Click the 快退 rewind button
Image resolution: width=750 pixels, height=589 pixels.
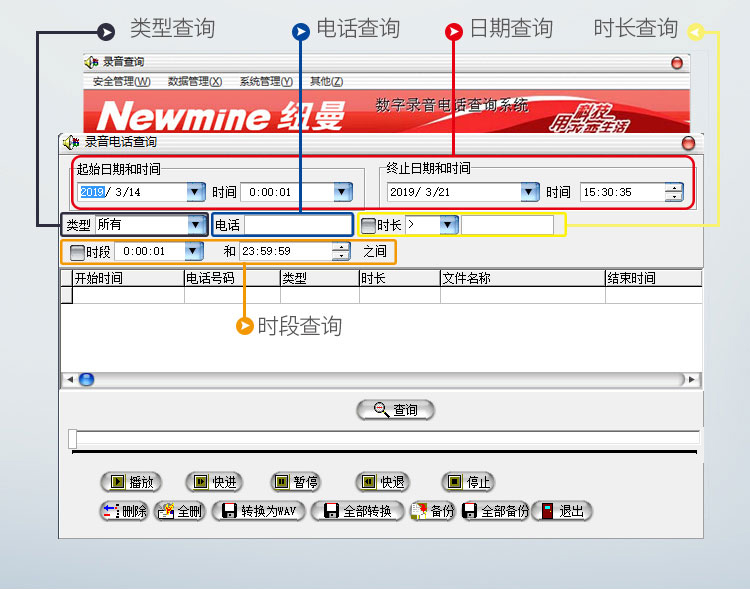(x=381, y=482)
